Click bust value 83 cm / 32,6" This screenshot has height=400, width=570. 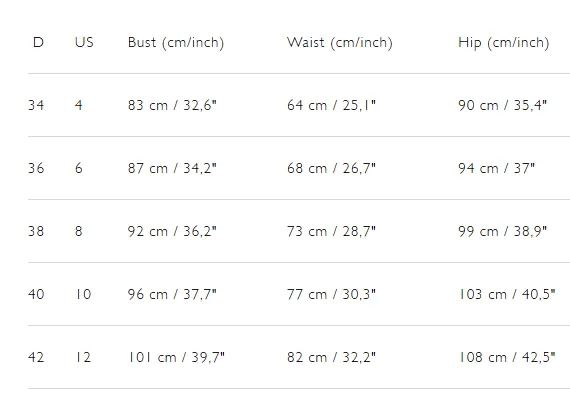(x=172, y=105)
